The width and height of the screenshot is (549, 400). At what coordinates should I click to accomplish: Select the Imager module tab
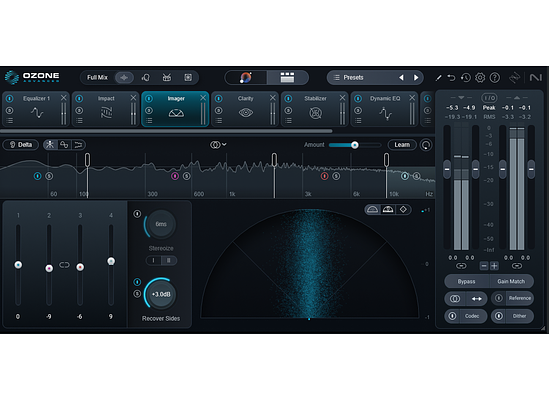pyautogui.click(x=176, y=109)
